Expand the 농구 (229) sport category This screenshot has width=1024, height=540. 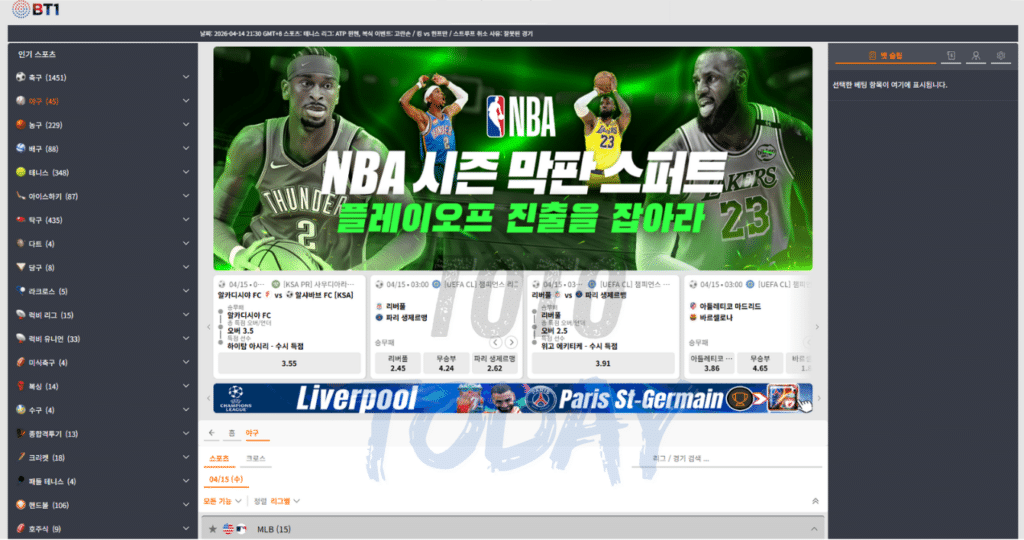pos(186,125)
